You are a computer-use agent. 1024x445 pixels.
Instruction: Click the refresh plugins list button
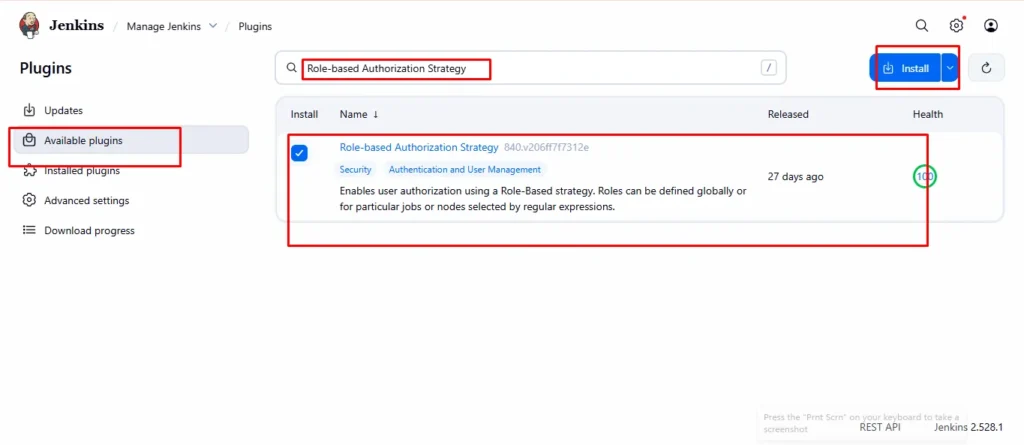[x=986, y=68]
